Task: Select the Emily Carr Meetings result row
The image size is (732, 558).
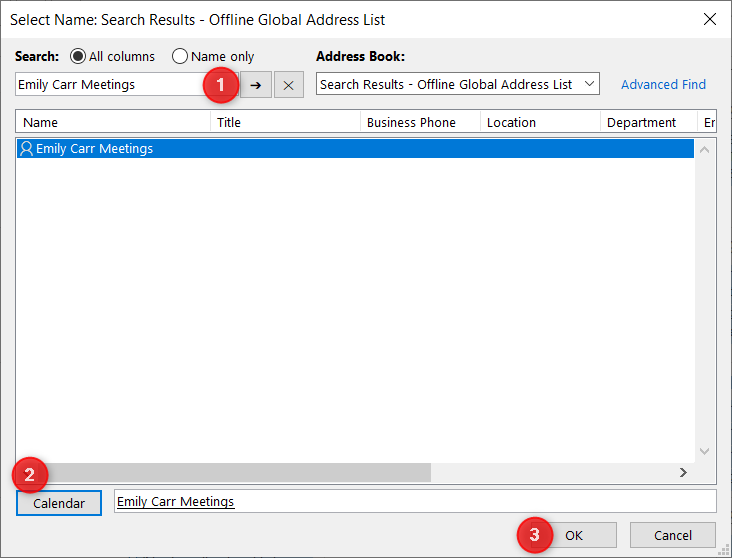Action: click(355, 148)
